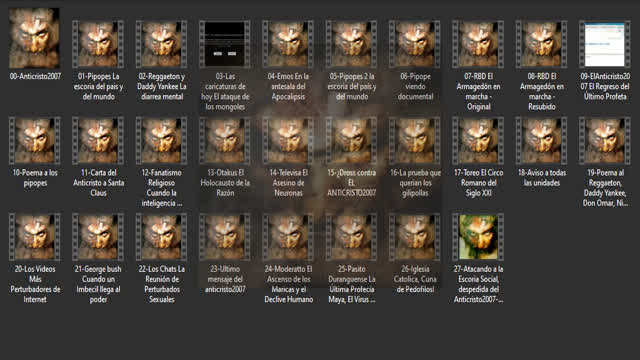Image resolution: width=640 pixels, height=360 pixels.
Task: Click file name text 00-Anticristo2007
Action: [x=35, y=76]
